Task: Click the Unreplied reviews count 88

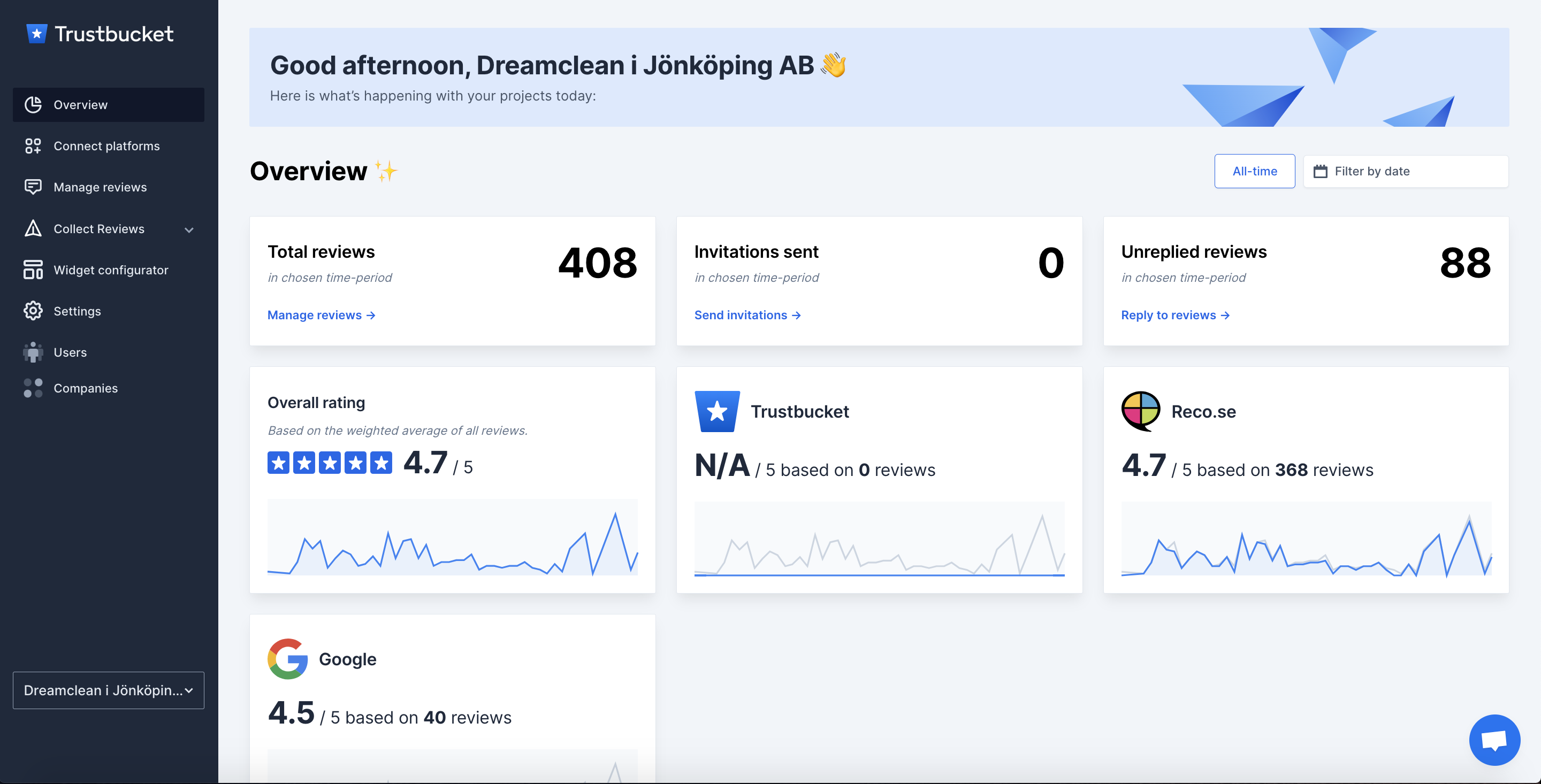Action: [1465, 263]
